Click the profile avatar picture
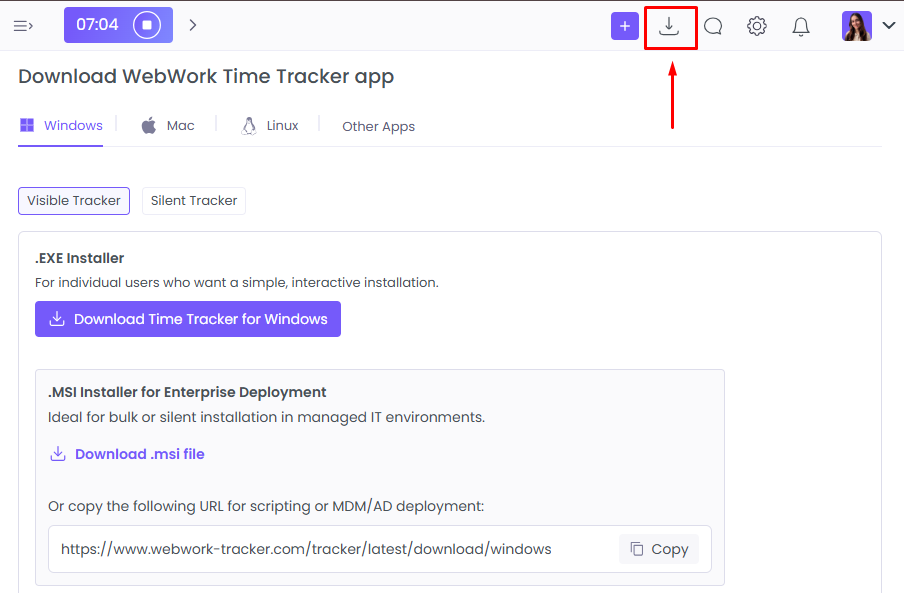 (856, 26)
